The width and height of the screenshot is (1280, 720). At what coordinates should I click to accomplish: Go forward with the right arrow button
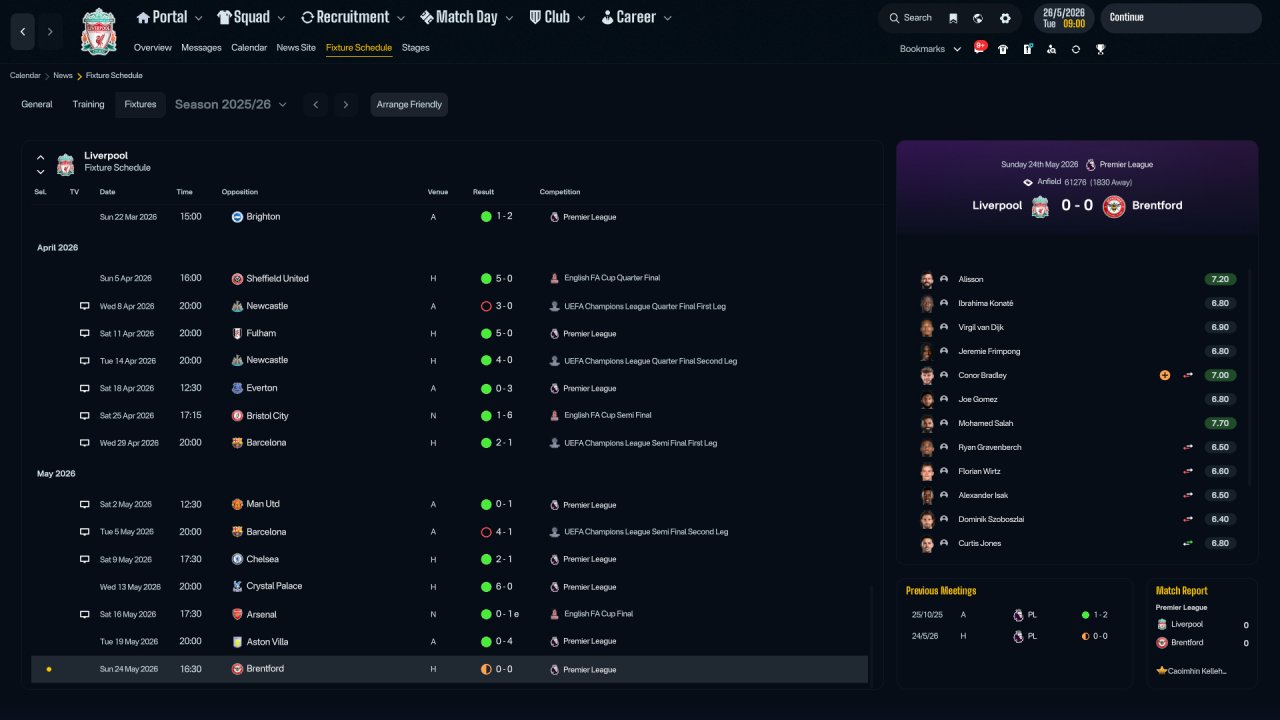(50, 32)
